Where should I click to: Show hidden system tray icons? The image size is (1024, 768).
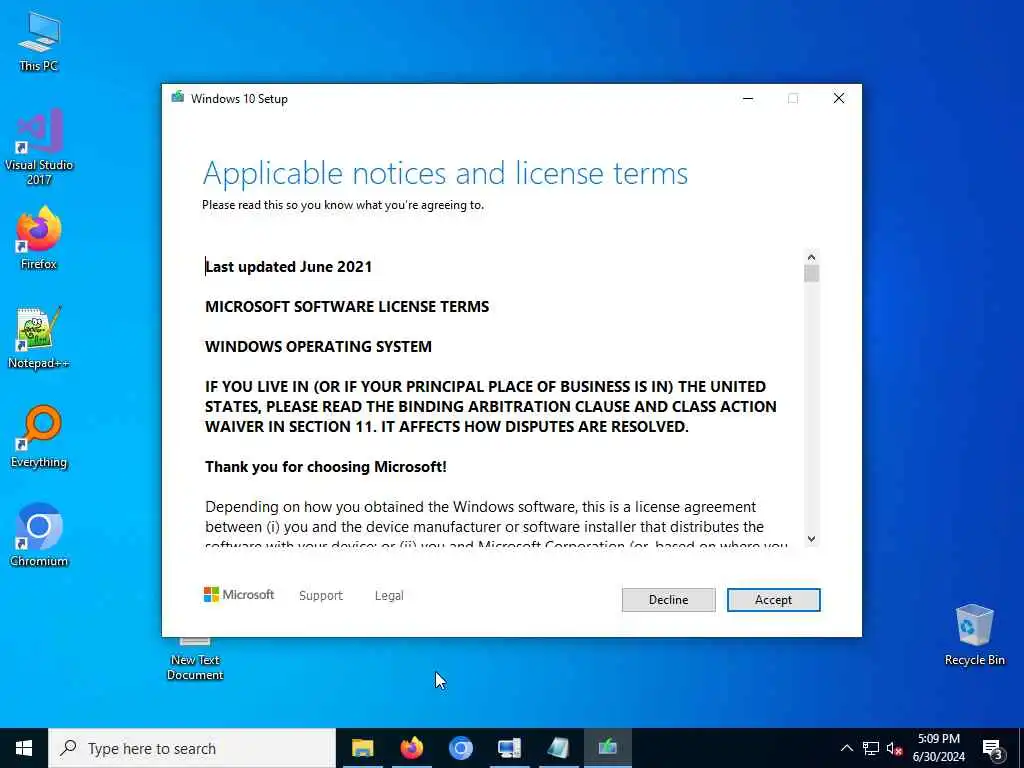[x=846, y=748]
